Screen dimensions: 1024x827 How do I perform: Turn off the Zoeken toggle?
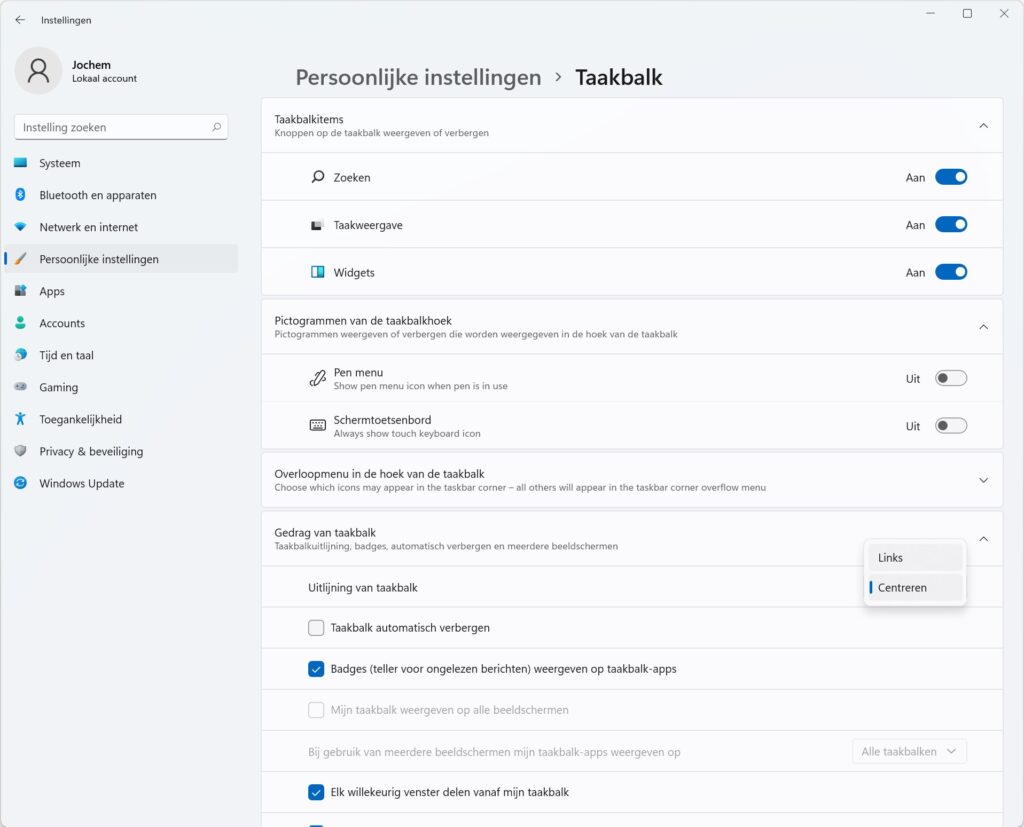pyautogui.click(x=951, y=177)
